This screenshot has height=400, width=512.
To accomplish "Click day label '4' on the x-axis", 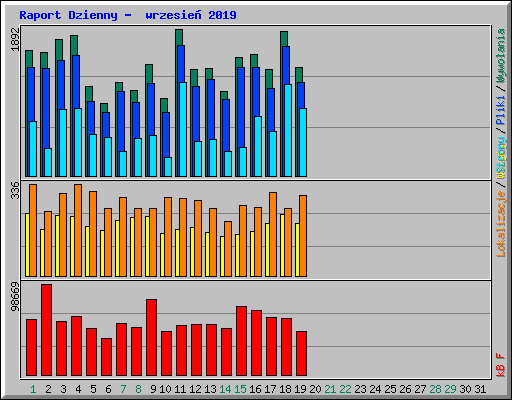I will point(78,389).
